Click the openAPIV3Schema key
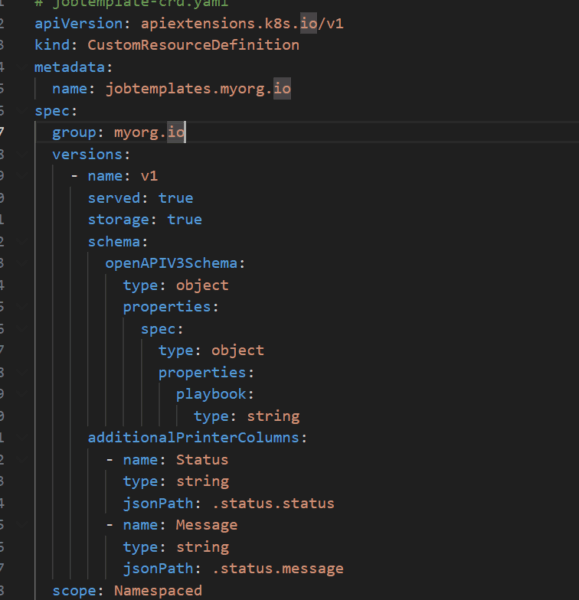The width and height of the screenshot is (579, 600). click(171, 263)
